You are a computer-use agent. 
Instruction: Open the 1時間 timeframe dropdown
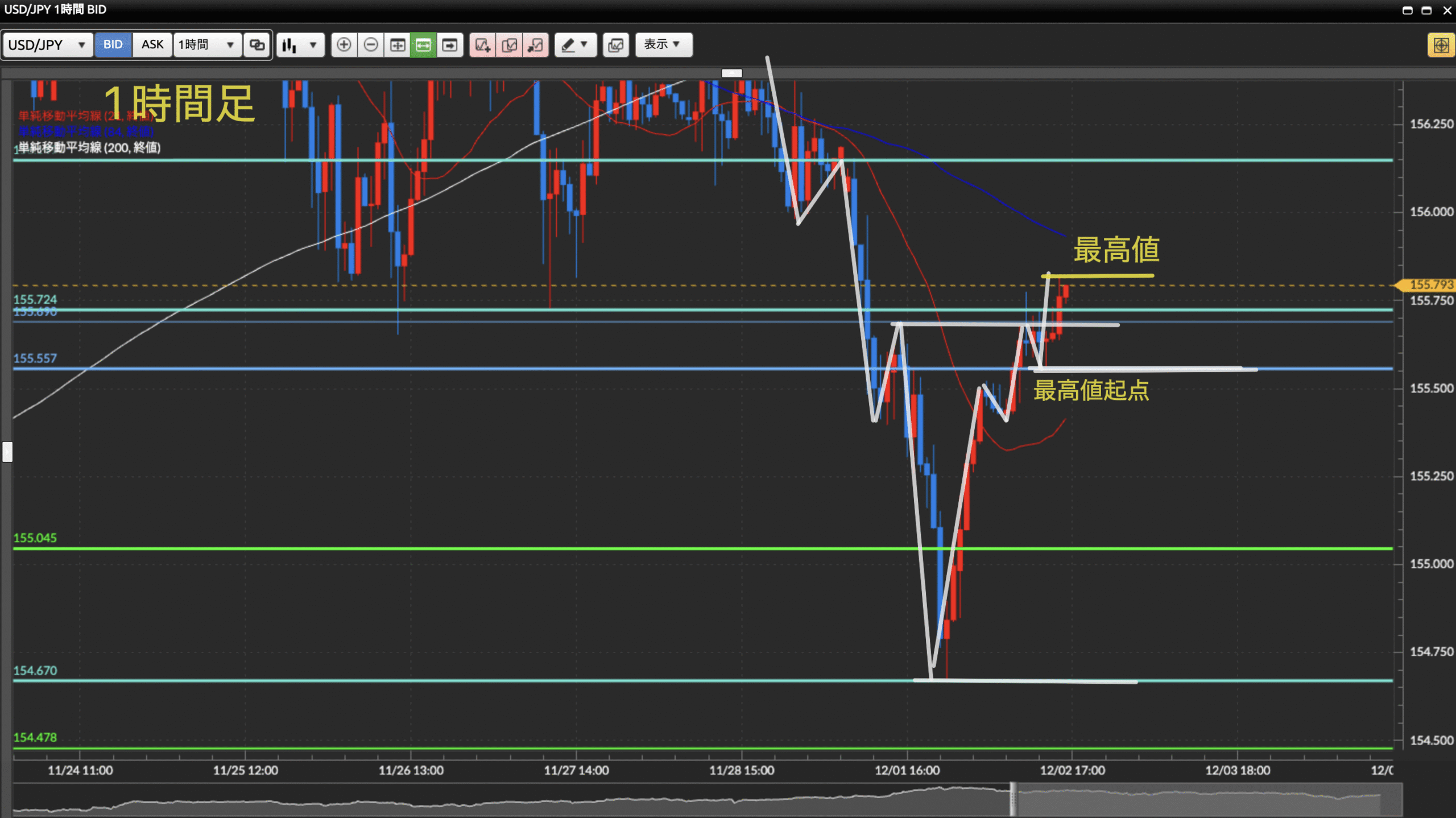206,44
